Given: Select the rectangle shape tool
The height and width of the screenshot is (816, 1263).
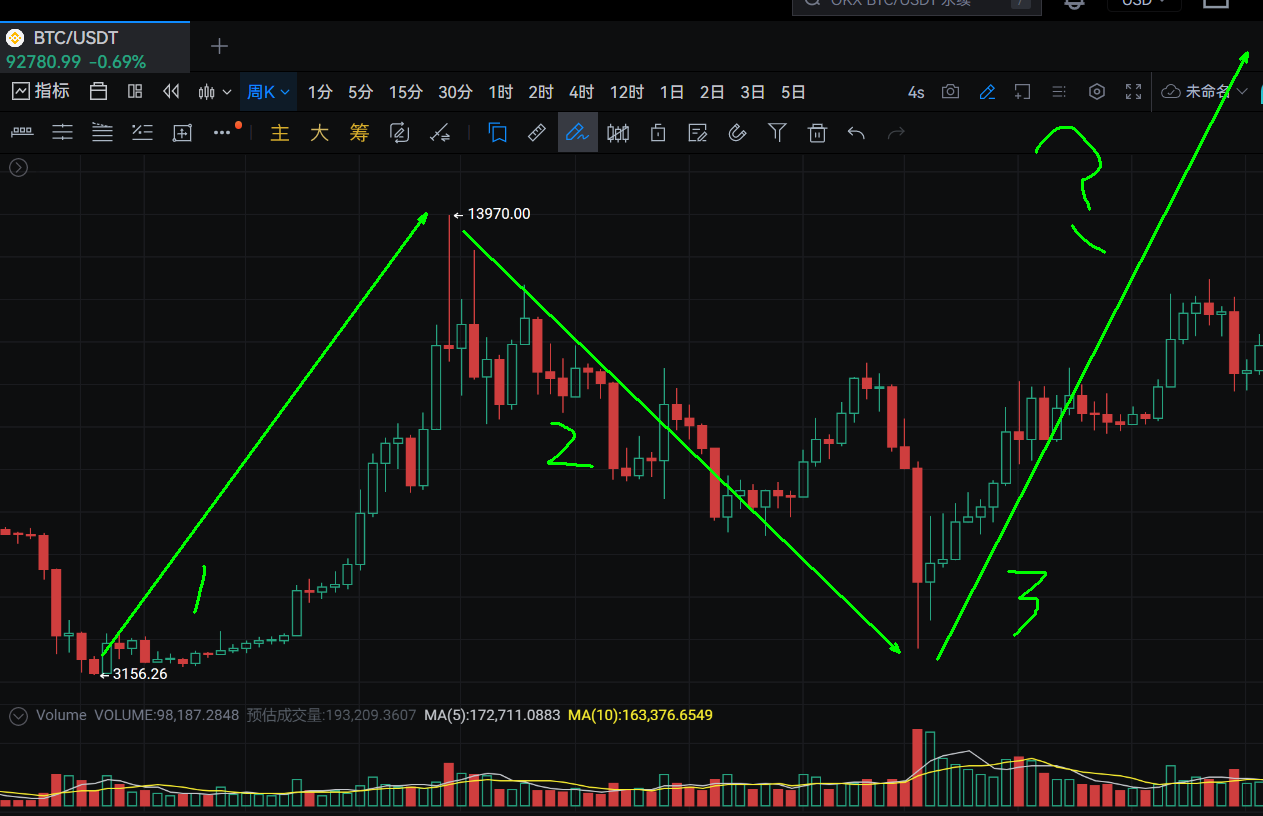Looking at the screenshot, I should 182,132.
